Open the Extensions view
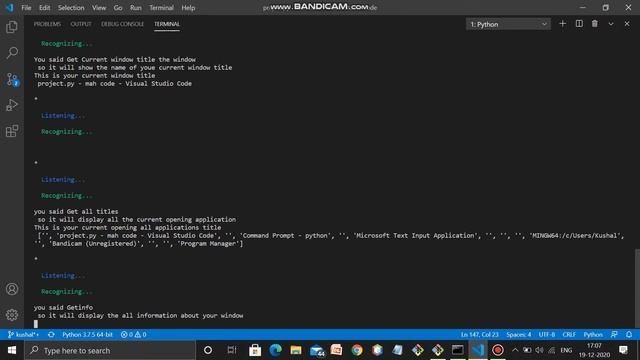This screenshot has height=360, width=640. 12,131
